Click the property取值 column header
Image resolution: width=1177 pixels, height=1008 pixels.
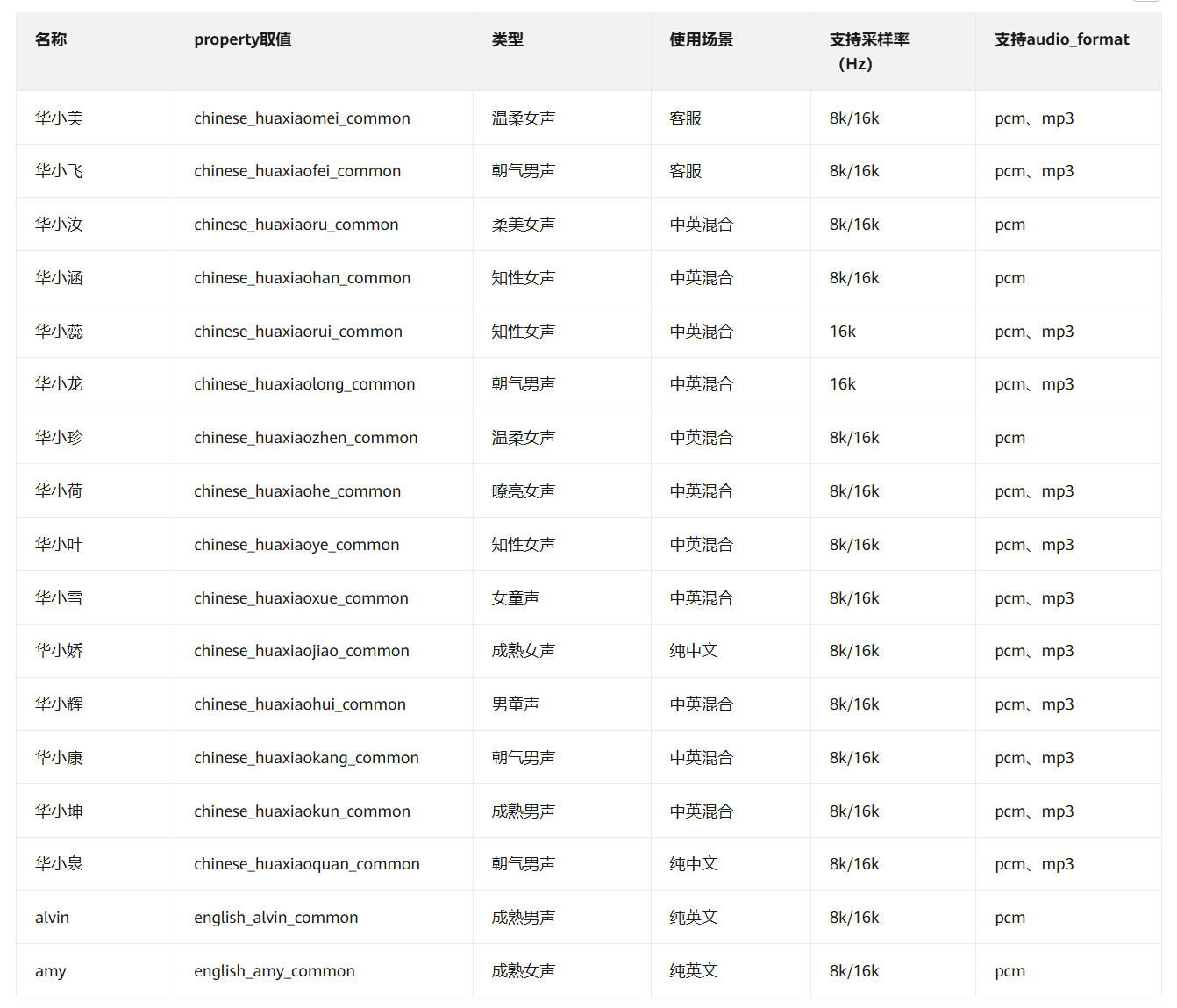click(x=243, y=39)
